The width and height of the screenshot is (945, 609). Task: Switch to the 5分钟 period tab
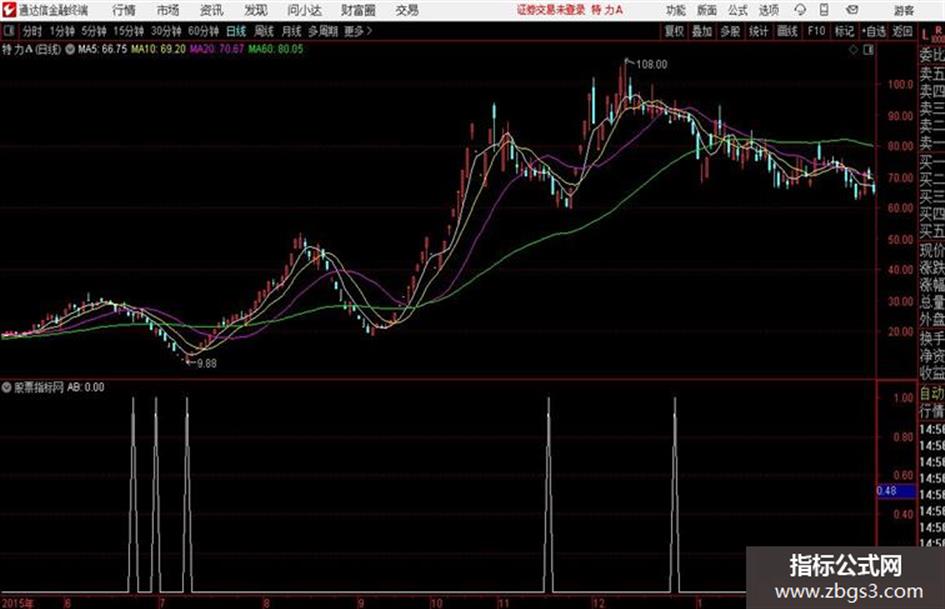pyautogui.click(x=94, y=31)
